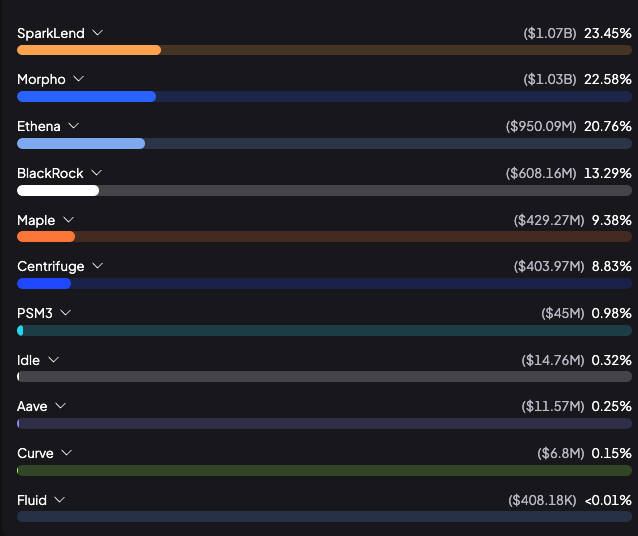This screenshot has height=536, width=638.
Task: Click the Aave label
Action: click(x=32, y=407)
